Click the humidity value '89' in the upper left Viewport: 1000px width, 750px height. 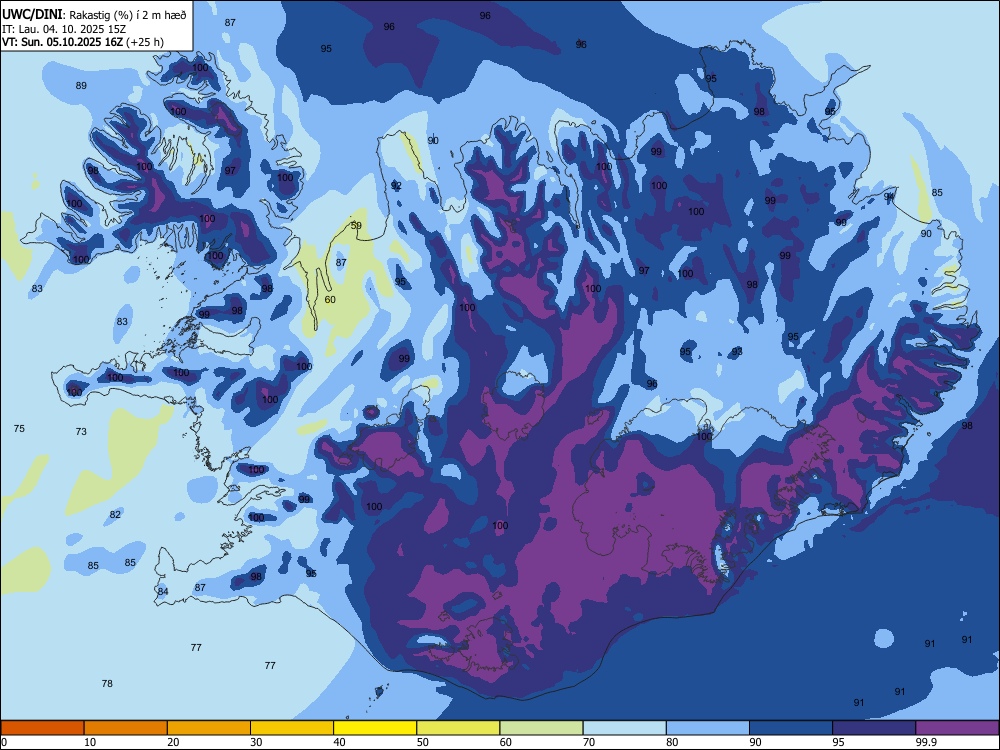click(81, 86)
